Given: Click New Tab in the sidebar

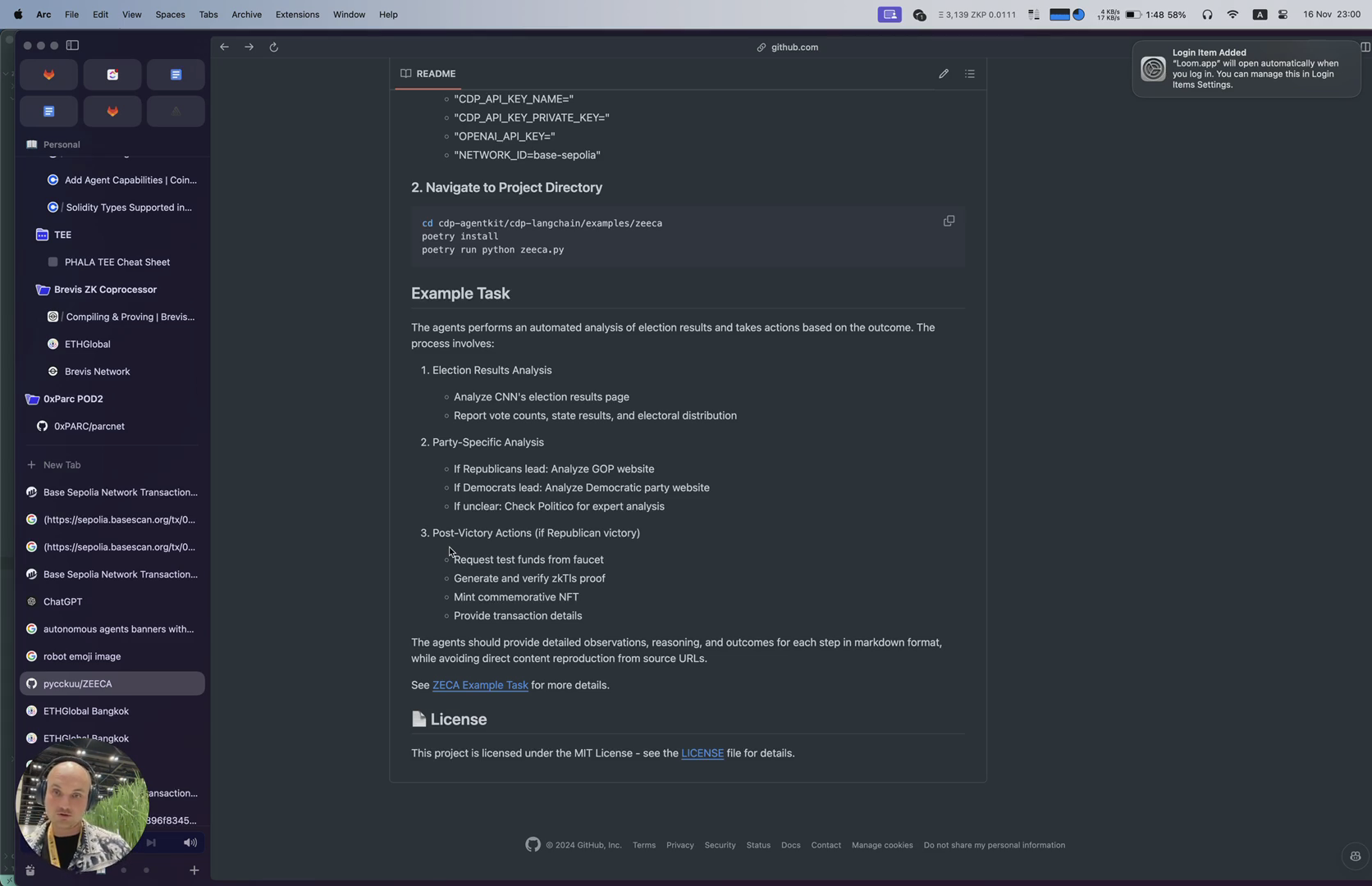Looking at the screenshot, I should click(x=112, y=465).
